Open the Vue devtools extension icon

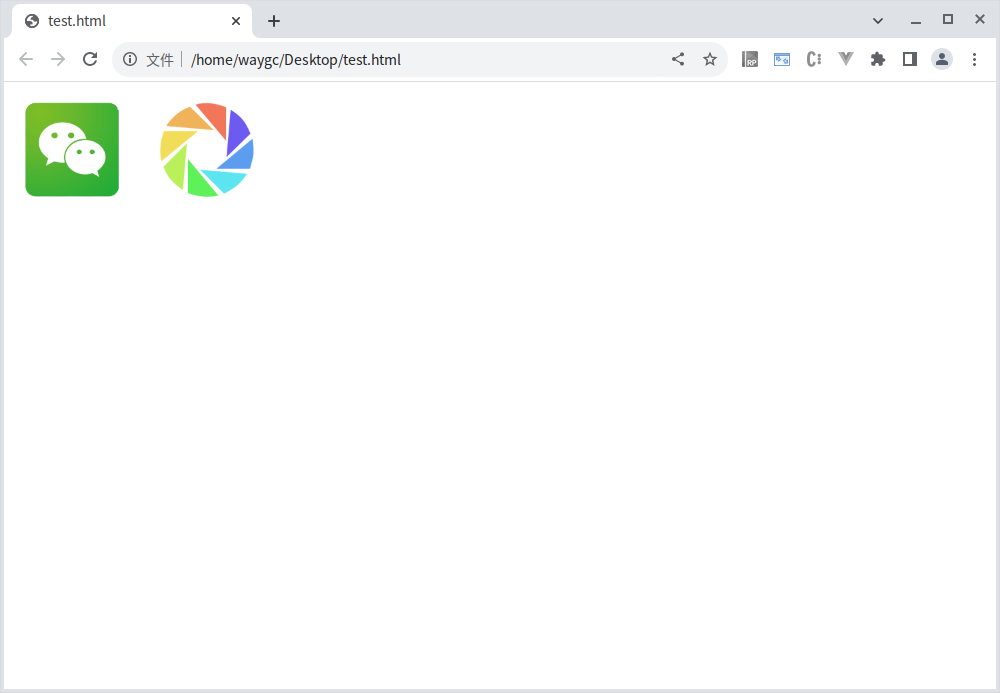pos(846,59)
